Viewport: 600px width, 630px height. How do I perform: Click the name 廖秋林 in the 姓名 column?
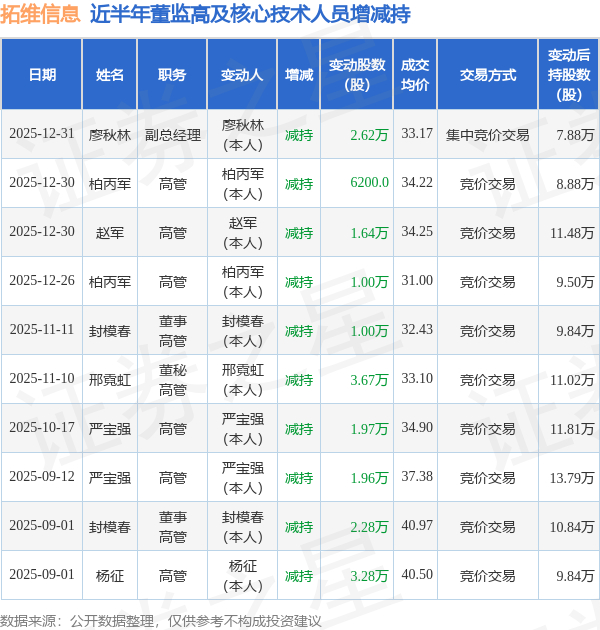[110, 135]
